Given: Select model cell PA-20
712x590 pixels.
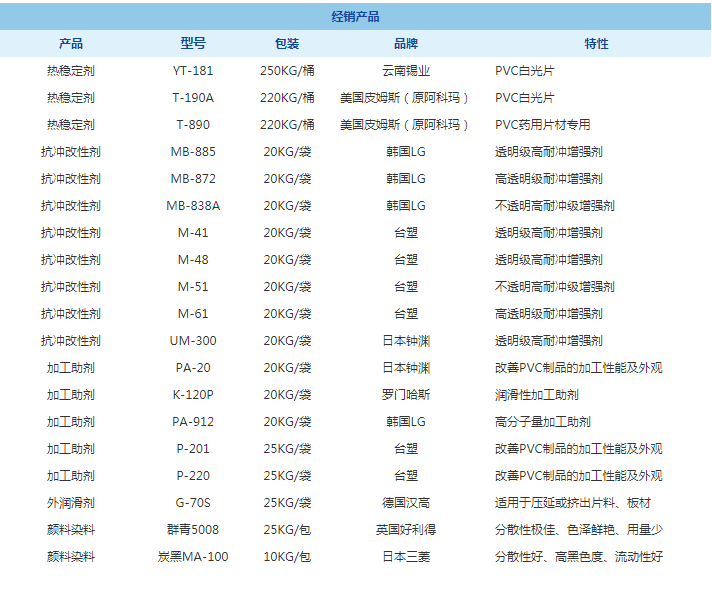Looking at the screenshot, I should (x=193, y=368).
